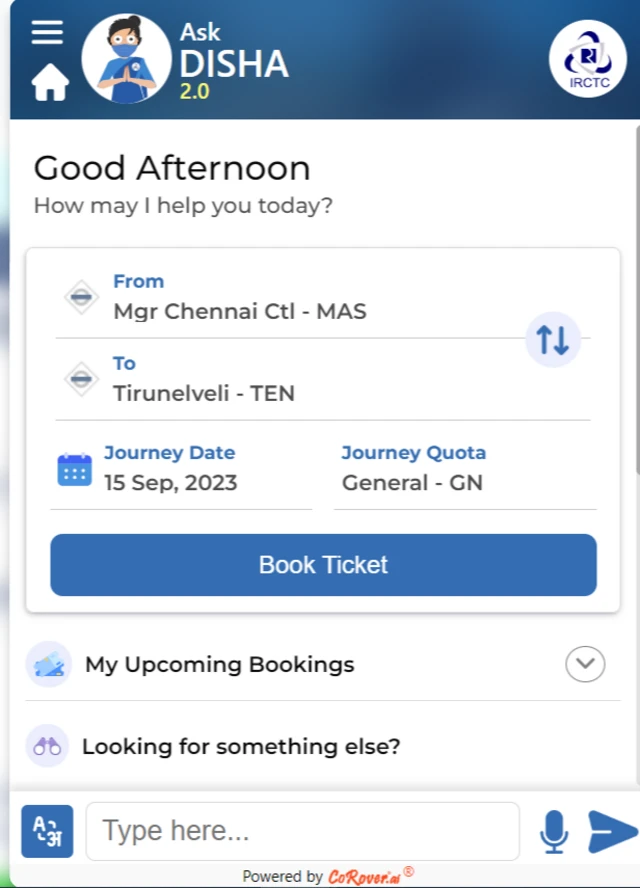
Task: Swap From and To stations
Action: pos(553,340)
